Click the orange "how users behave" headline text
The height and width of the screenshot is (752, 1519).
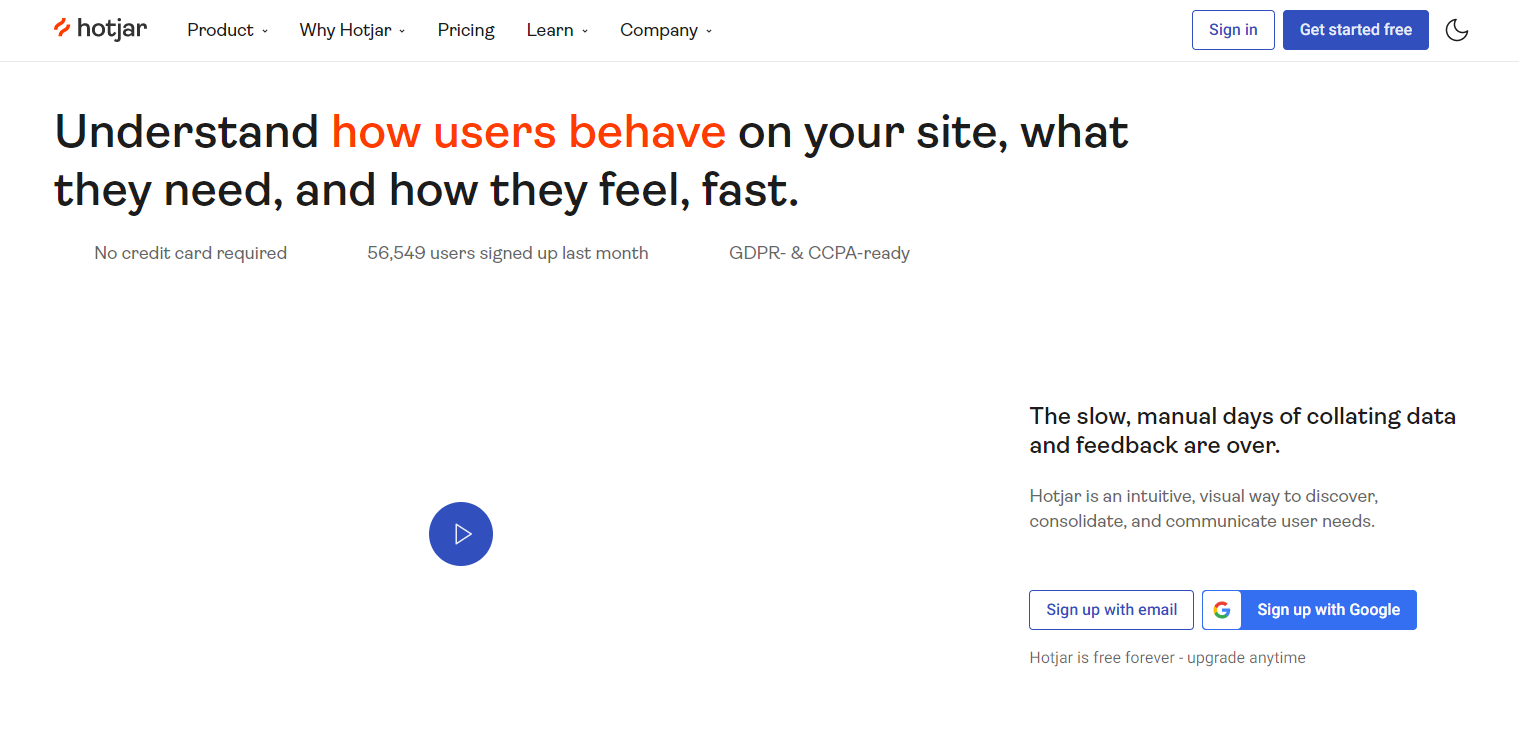tap(528, 132)
